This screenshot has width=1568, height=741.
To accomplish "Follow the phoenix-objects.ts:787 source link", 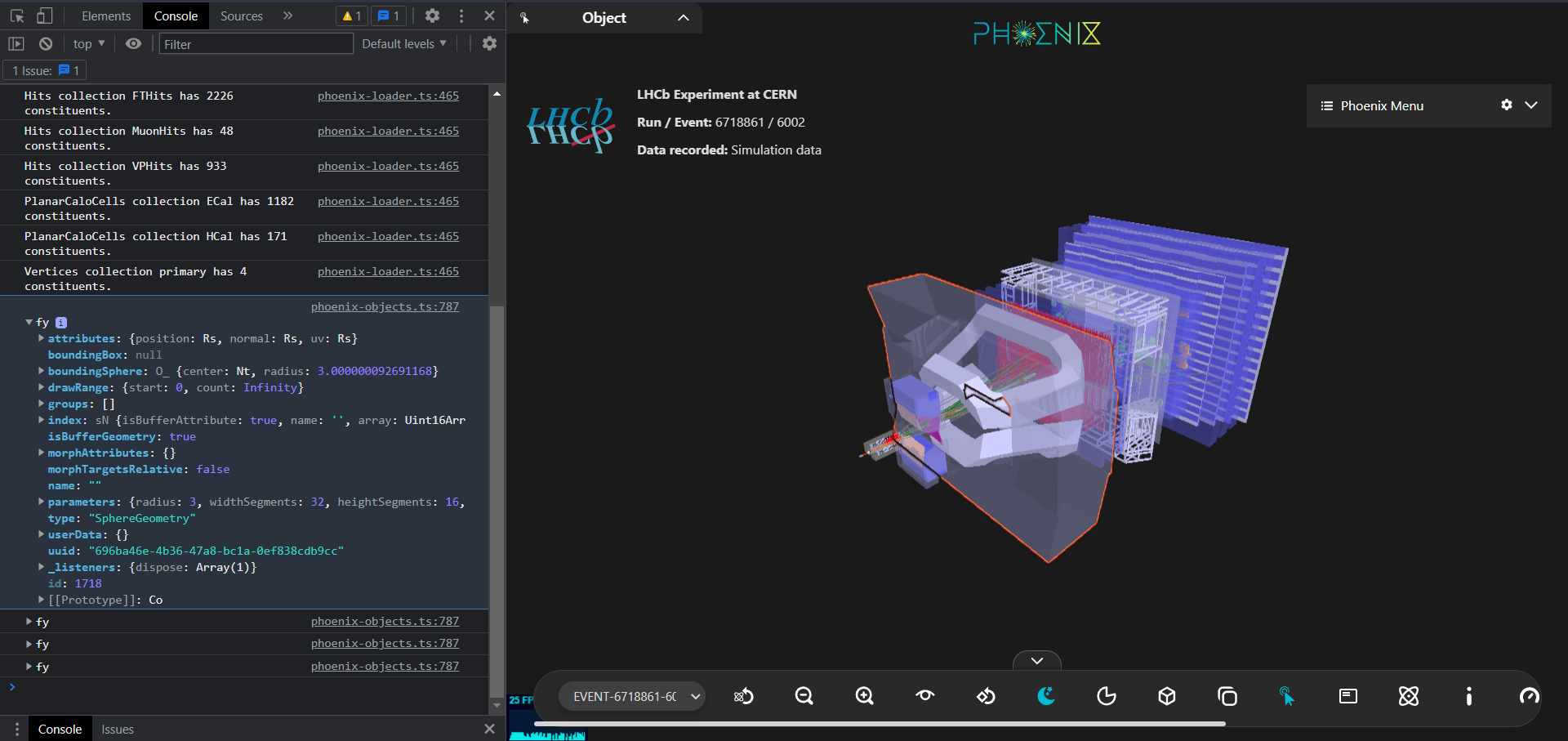I will tap(385, 306).
